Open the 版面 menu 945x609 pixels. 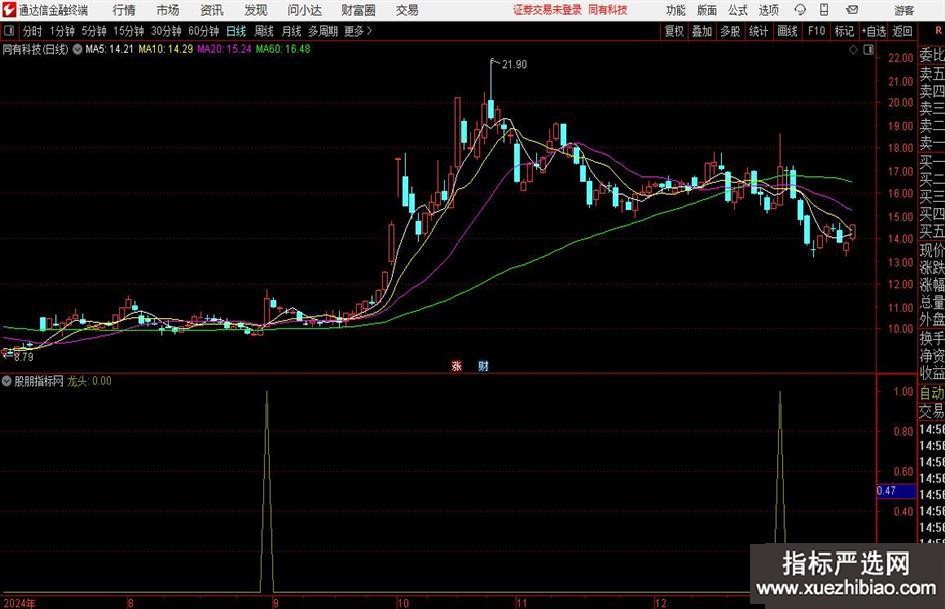click(x=706, y=10)
